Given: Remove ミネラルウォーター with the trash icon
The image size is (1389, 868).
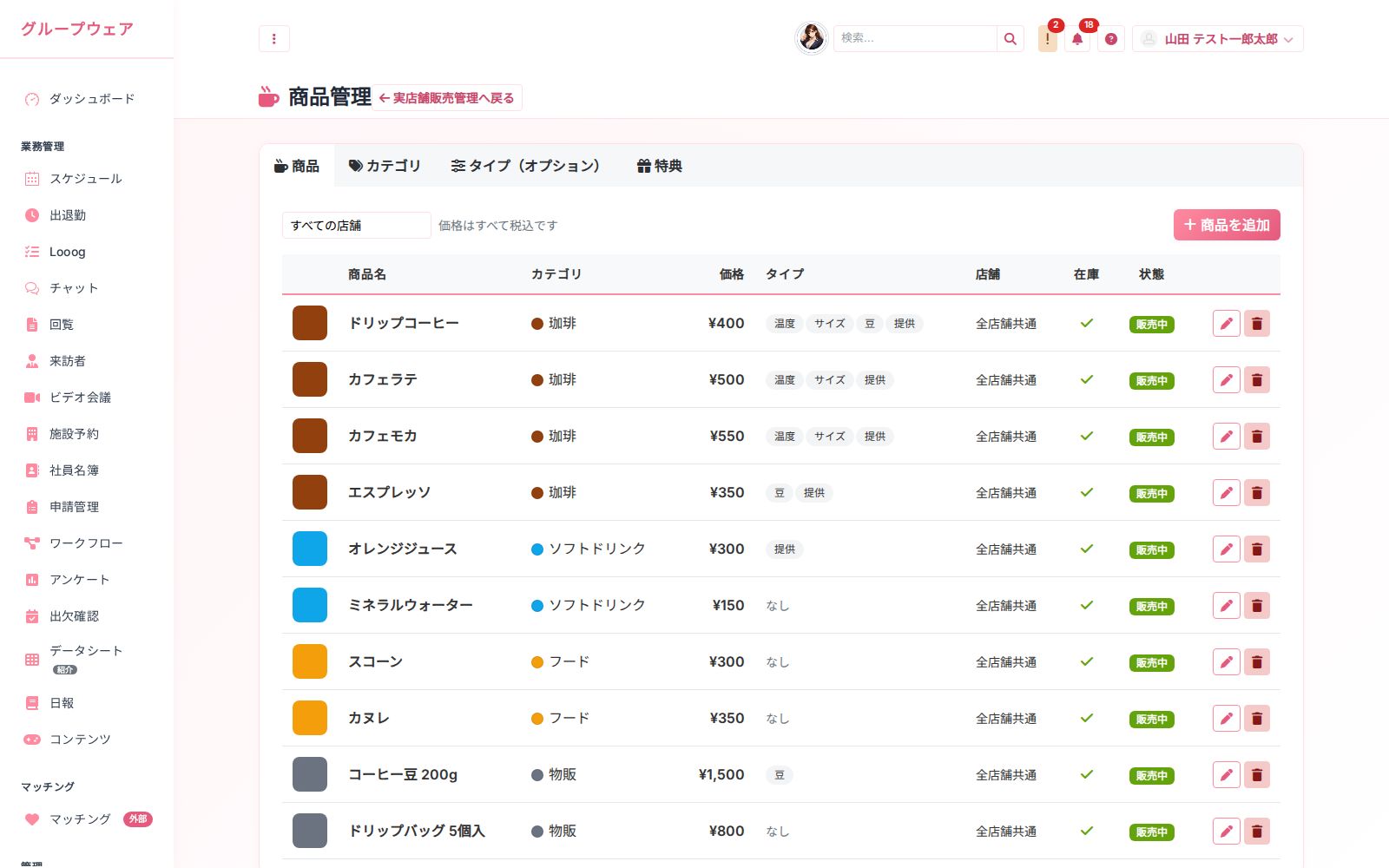Looking at the screenshot, I should pos(1256,606).
